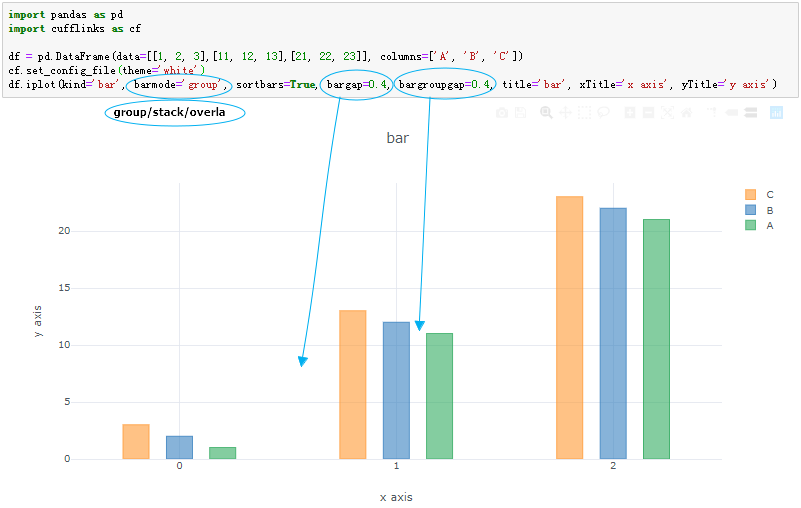Click the y-axis tick label "15"
The image size is (801, 508).
(x=64, y=288)
